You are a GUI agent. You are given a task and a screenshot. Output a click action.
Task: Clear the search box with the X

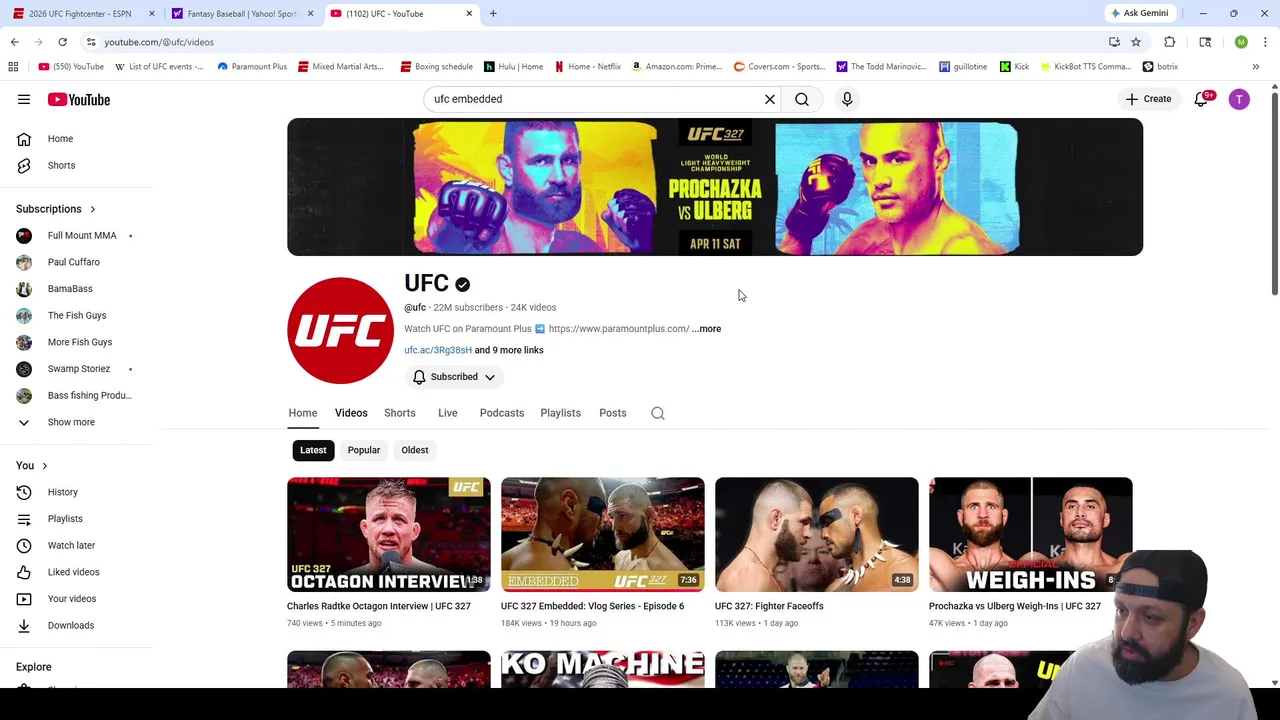pos(770,99)
